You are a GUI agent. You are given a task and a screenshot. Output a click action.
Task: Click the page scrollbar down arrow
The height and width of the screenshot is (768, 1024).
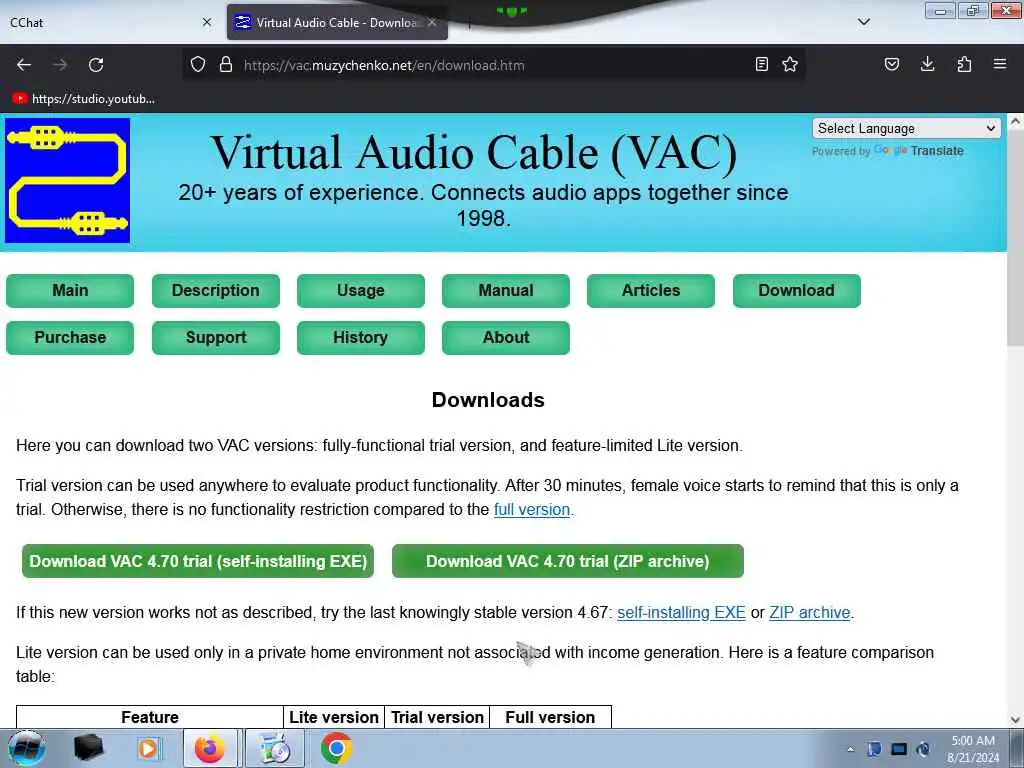1015,720
